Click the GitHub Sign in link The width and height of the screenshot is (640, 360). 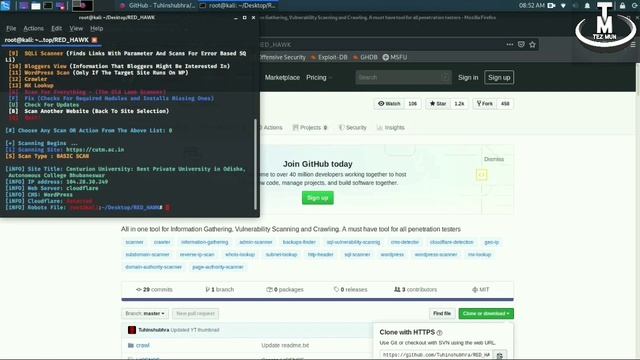(468, 78)
